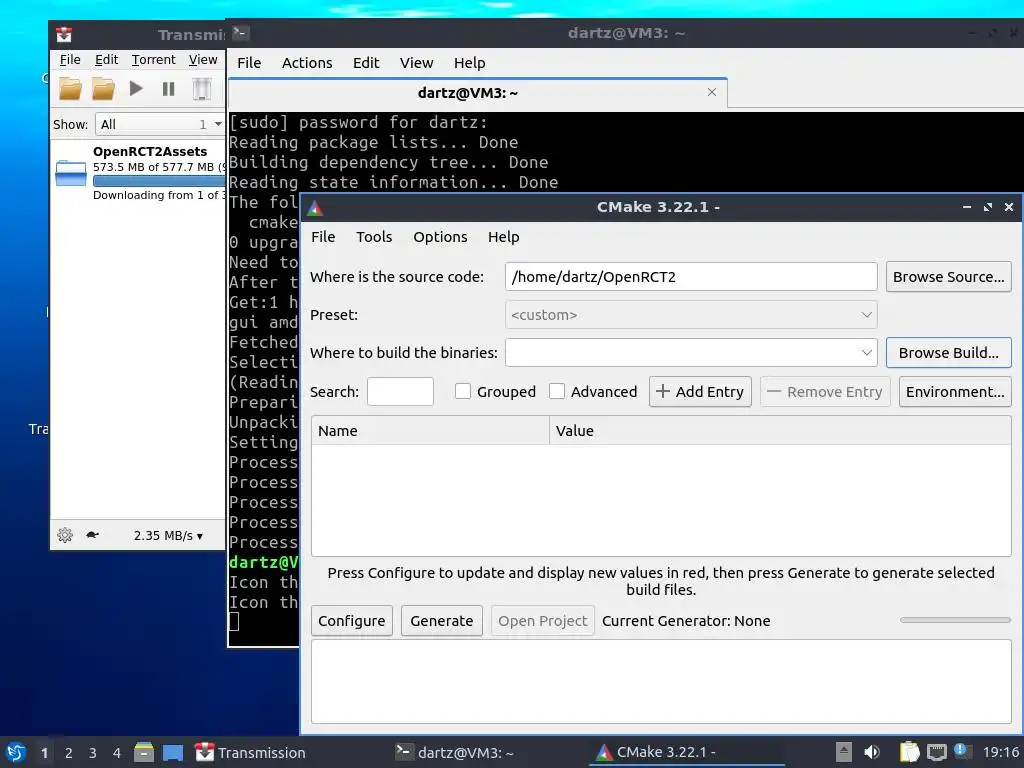Click the Value column header
This screenshot has width=1024, height=768.
click(780, 431)
